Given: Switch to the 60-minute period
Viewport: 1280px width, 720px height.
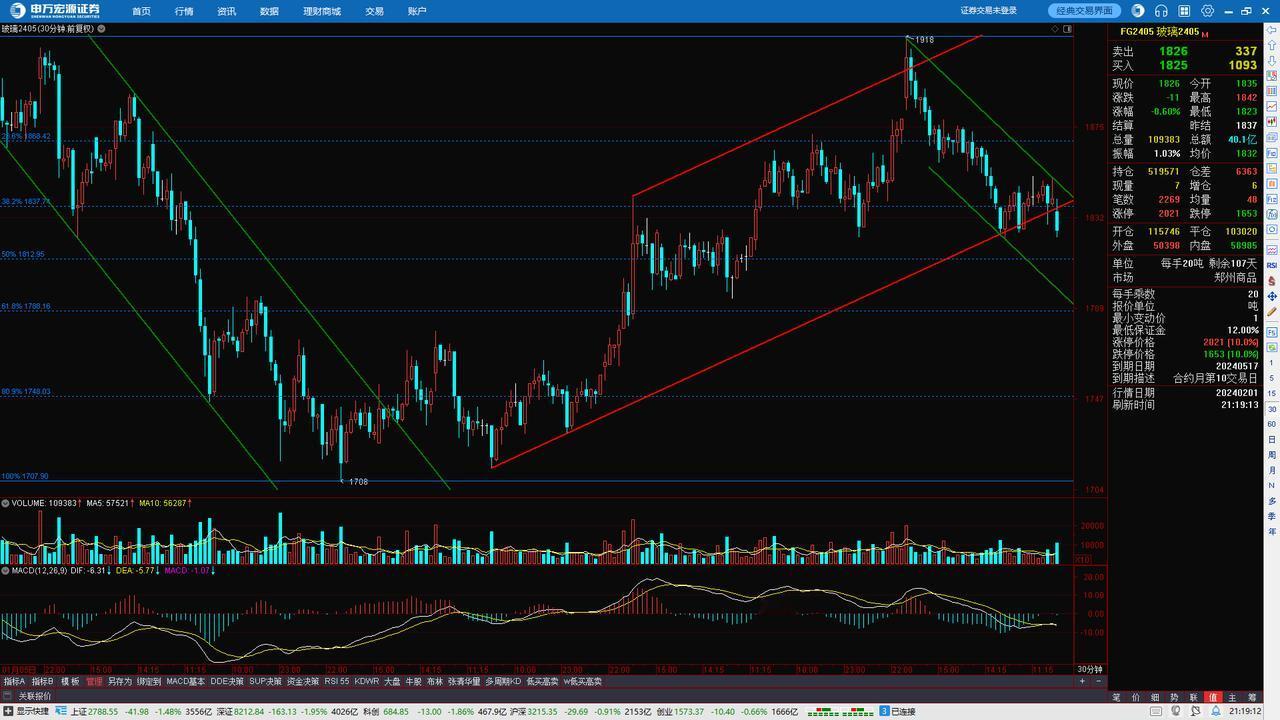Looking at the screenshot, I should [x=1272, y=424].
